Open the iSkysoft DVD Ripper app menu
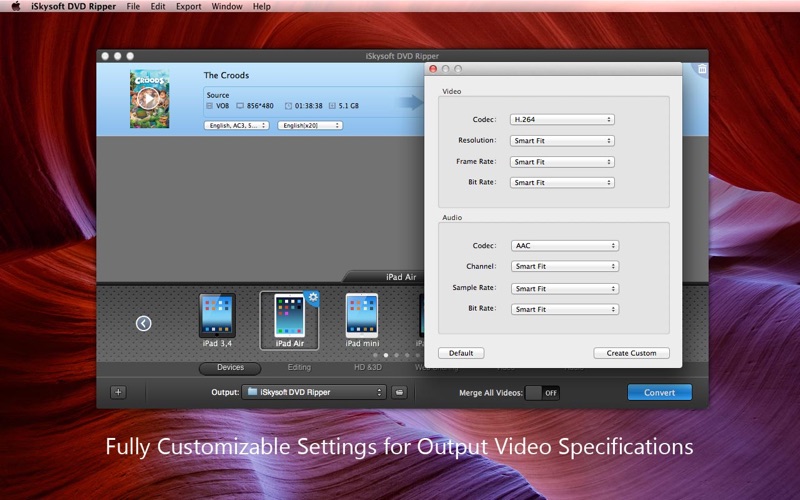This screenshot has width=800, height=500. point(73,6)
